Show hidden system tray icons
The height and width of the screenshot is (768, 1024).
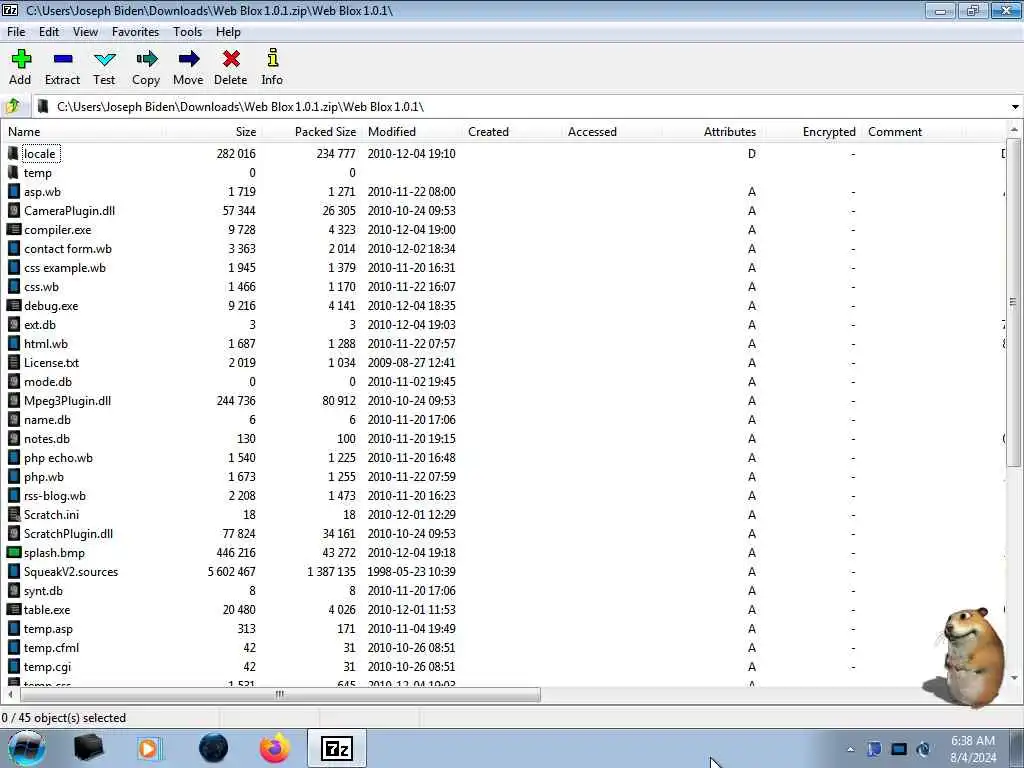(x=850, y=749)
